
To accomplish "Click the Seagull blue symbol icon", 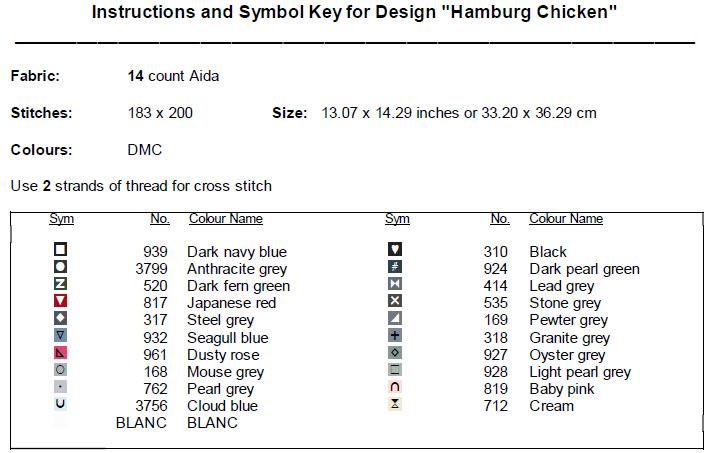I will click(61, 335).
